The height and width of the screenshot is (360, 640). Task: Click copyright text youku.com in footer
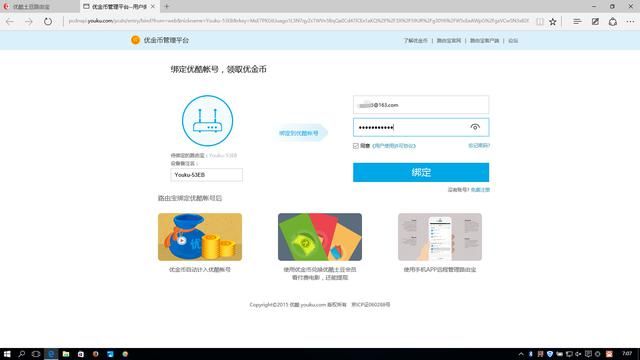[313, 304]
